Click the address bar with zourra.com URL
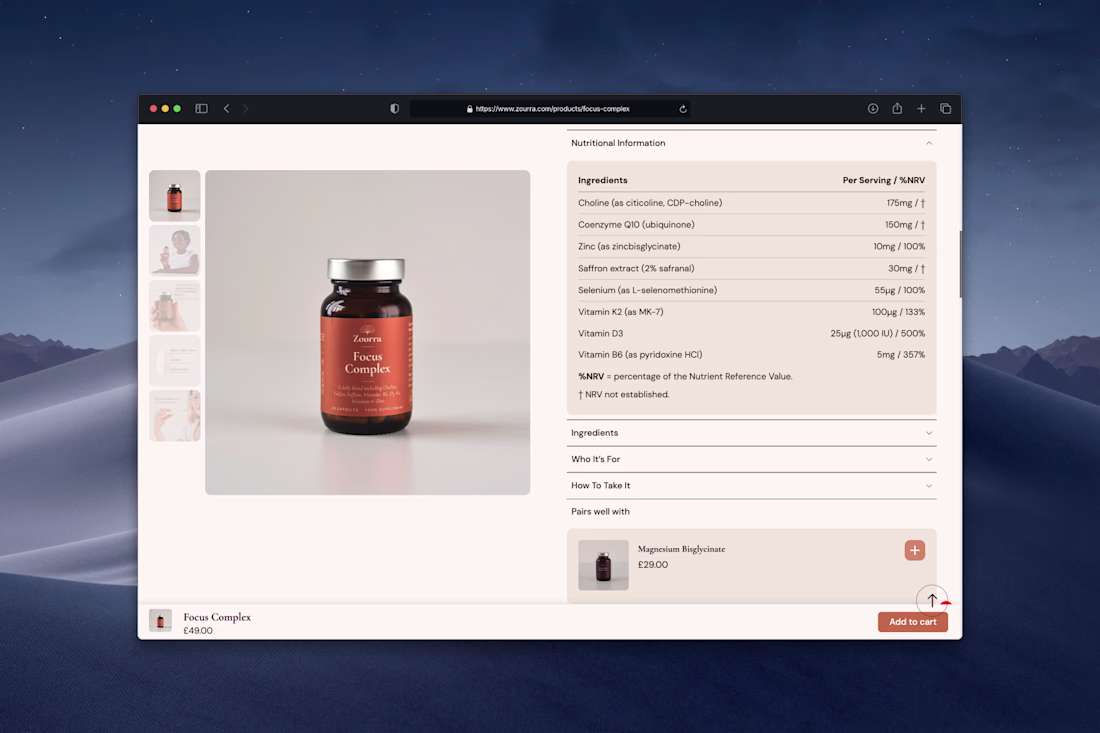Viewport: 1100px width, 733px height. pyautogui.click(x=550, y=109)
